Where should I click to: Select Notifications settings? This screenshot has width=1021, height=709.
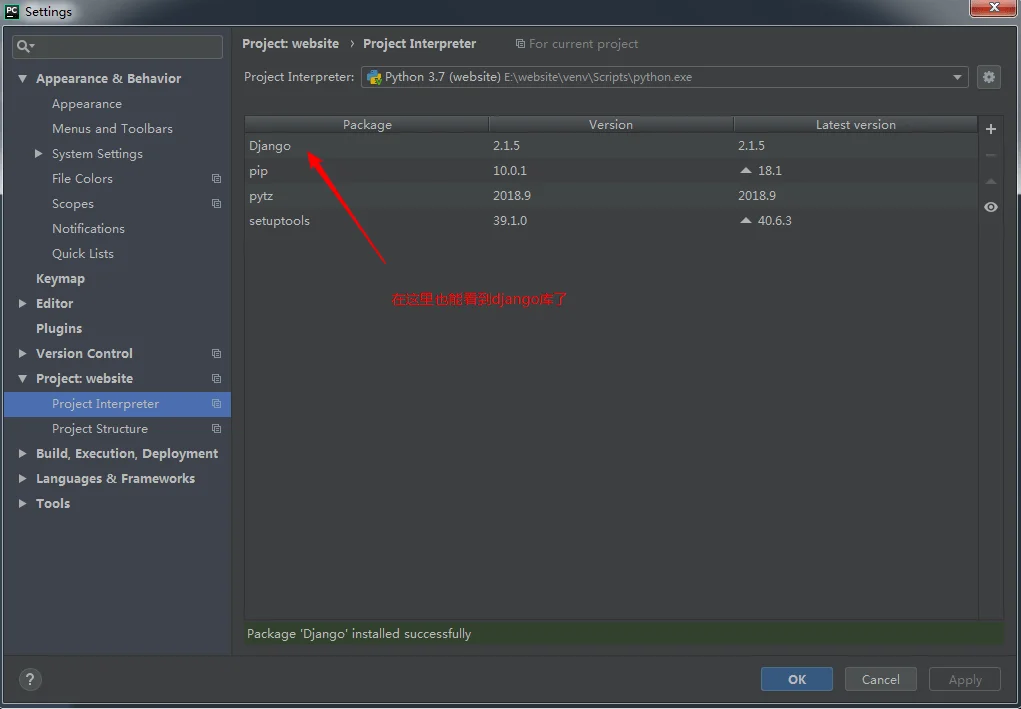click(x=88, y=229)
